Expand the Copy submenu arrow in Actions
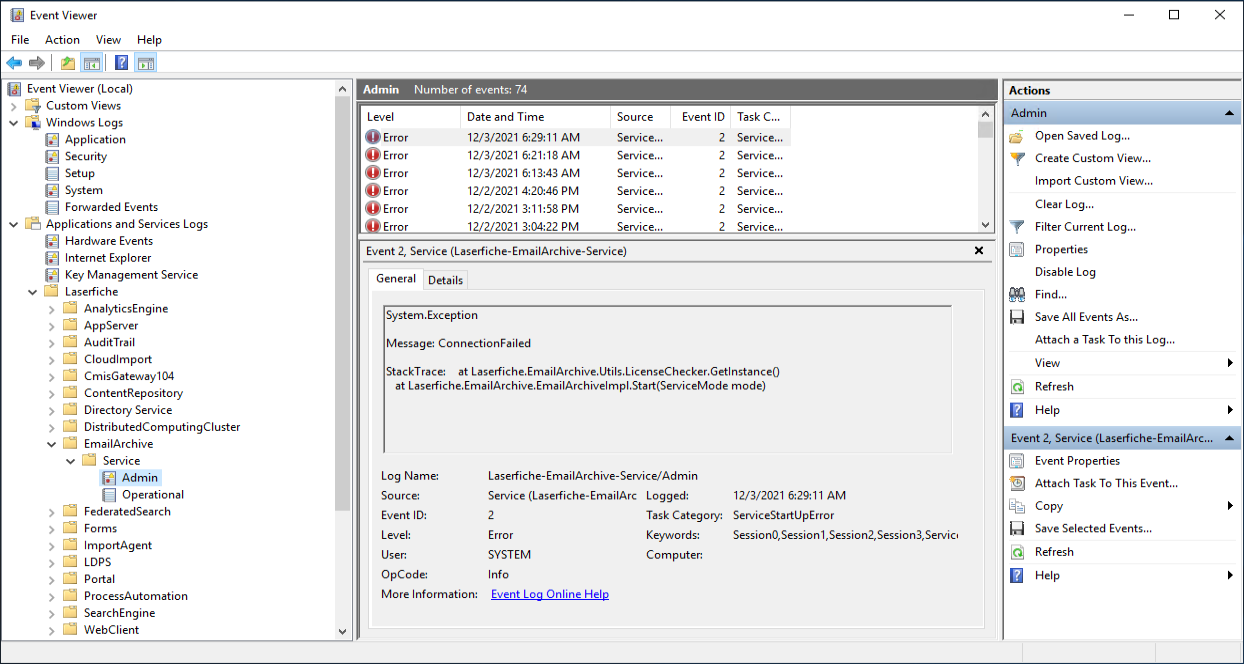The image size is (1244, 664). pos(1230,506)
